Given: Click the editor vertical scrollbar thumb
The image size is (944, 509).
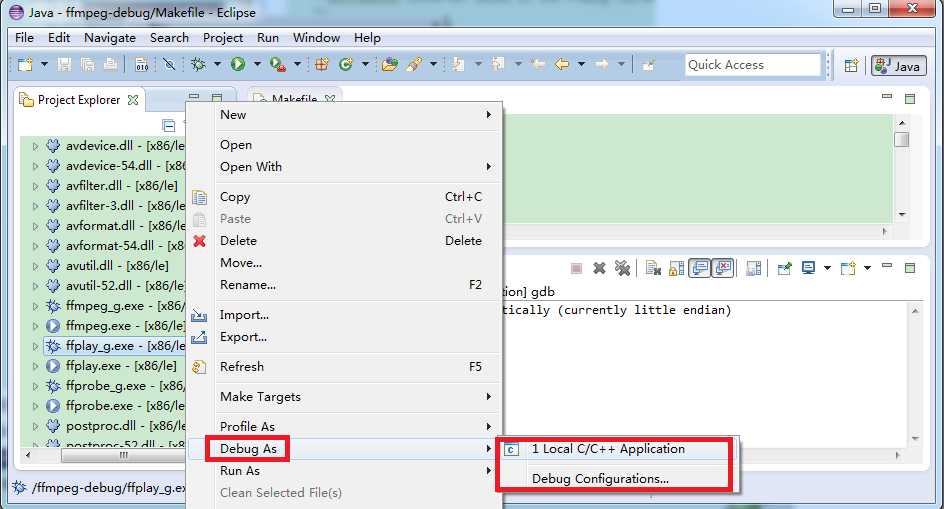Looking at the screenshot, I should click(901, 139).
